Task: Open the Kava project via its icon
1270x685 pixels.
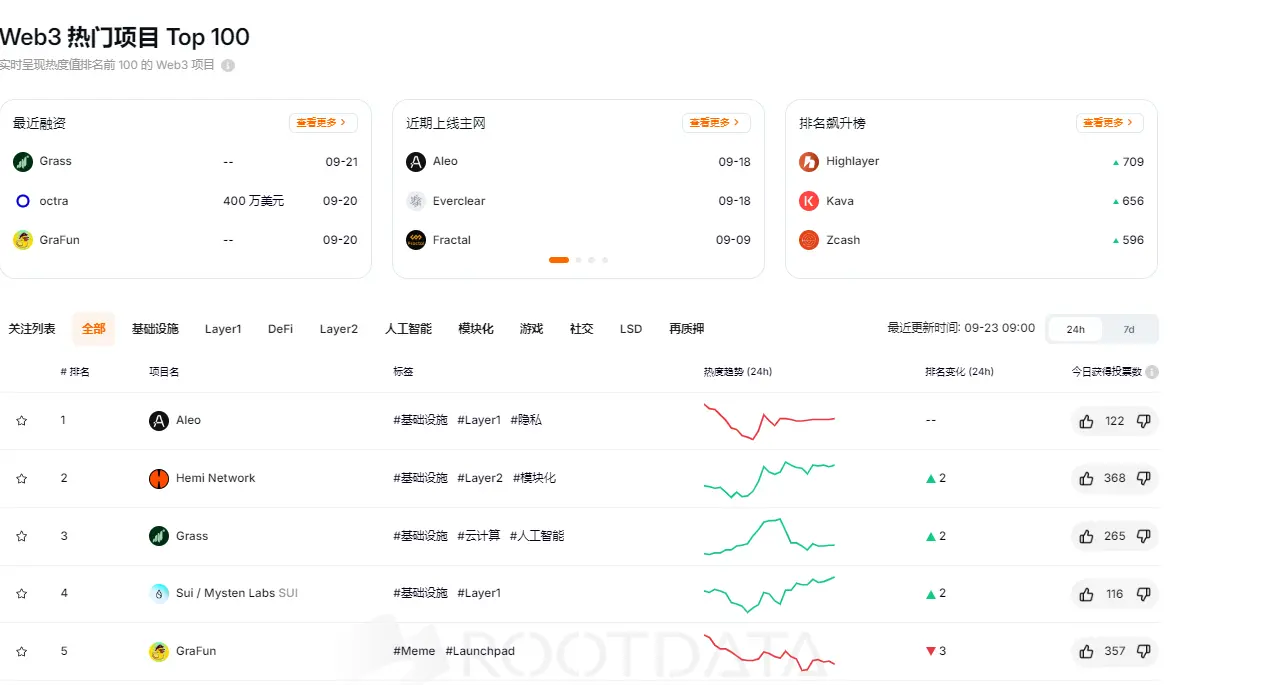Action: (808, 200)
